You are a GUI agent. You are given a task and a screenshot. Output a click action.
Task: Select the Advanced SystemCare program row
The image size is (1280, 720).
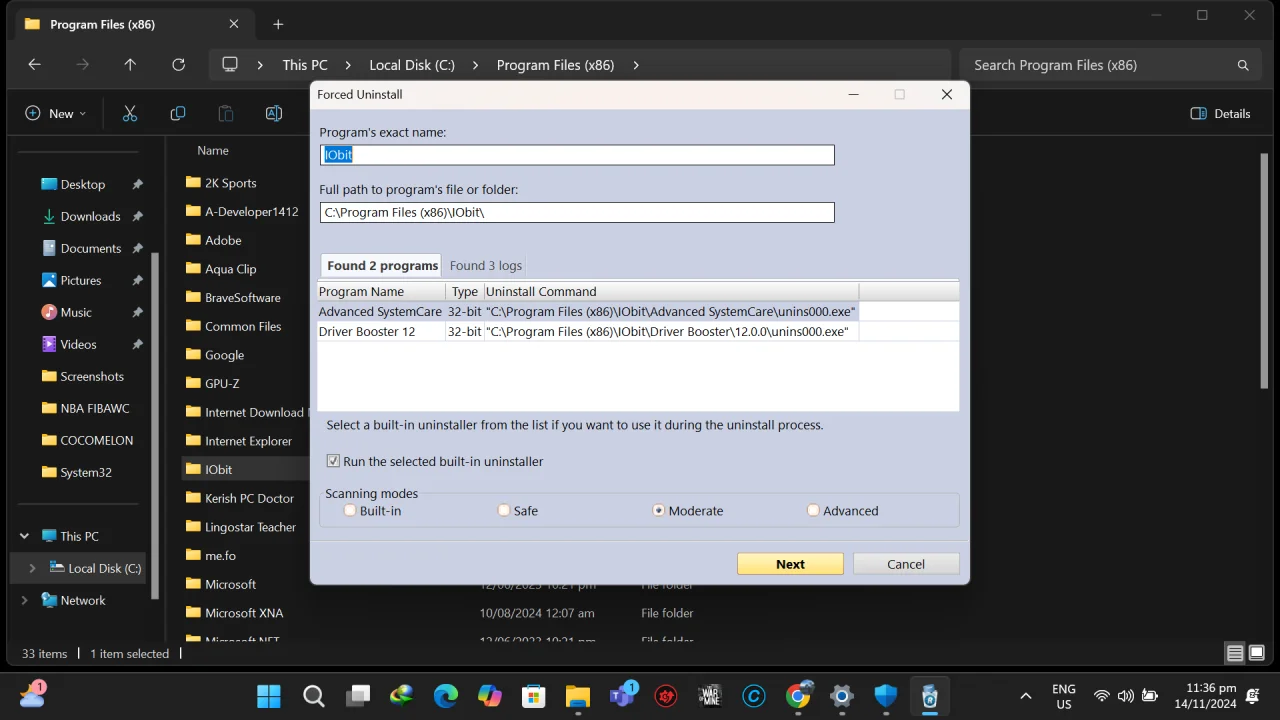(x=638, y=312)
